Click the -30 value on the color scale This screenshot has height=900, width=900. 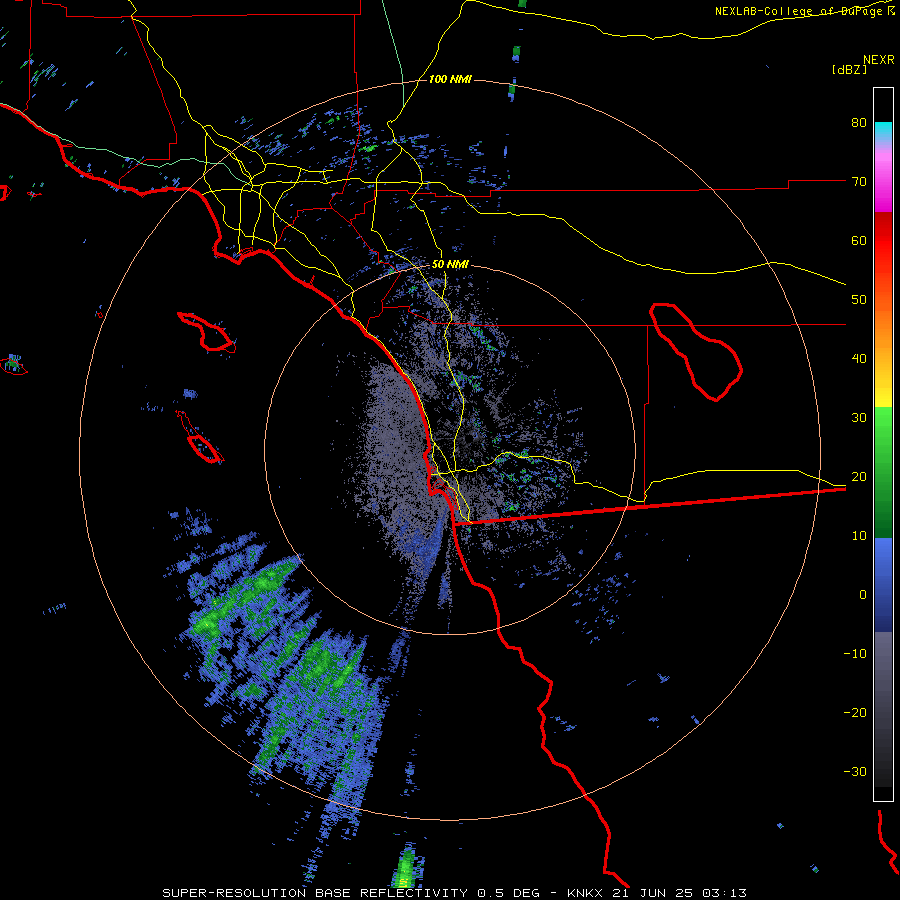coord(855,771)
